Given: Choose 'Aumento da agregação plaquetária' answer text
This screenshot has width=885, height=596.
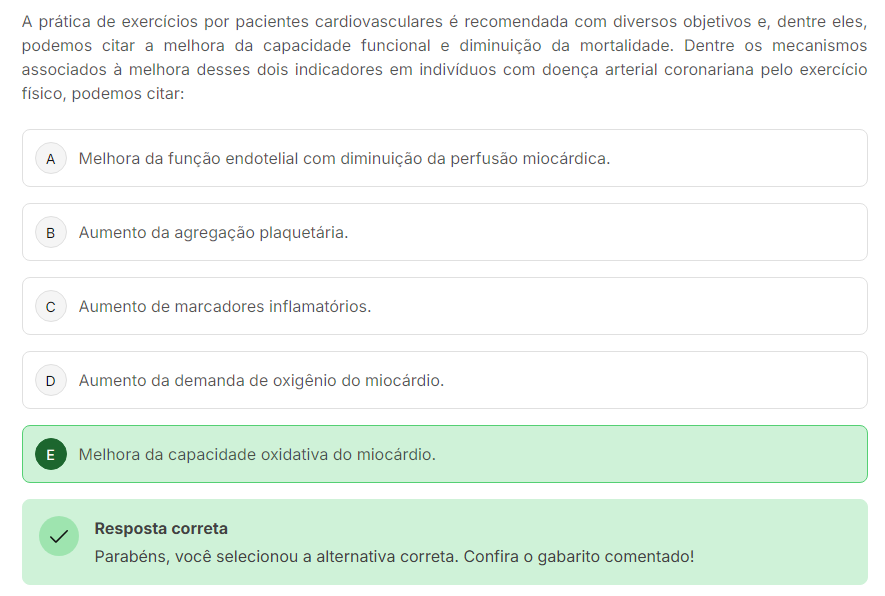Looking at the screenshot, I should (x=213, y=233).
